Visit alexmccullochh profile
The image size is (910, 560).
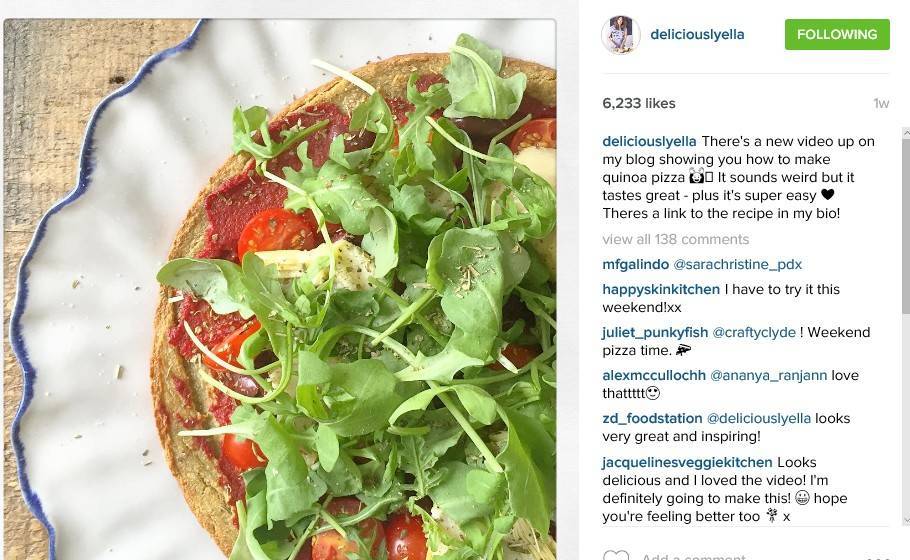click(x=654, y=375)
